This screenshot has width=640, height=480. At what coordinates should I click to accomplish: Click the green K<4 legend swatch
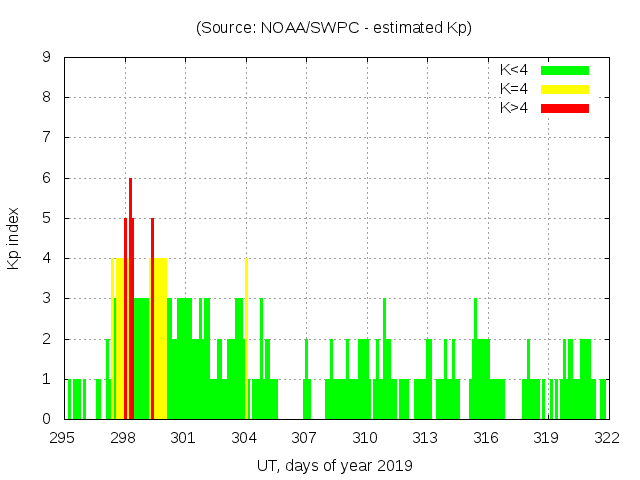click(x=565, y=70)
